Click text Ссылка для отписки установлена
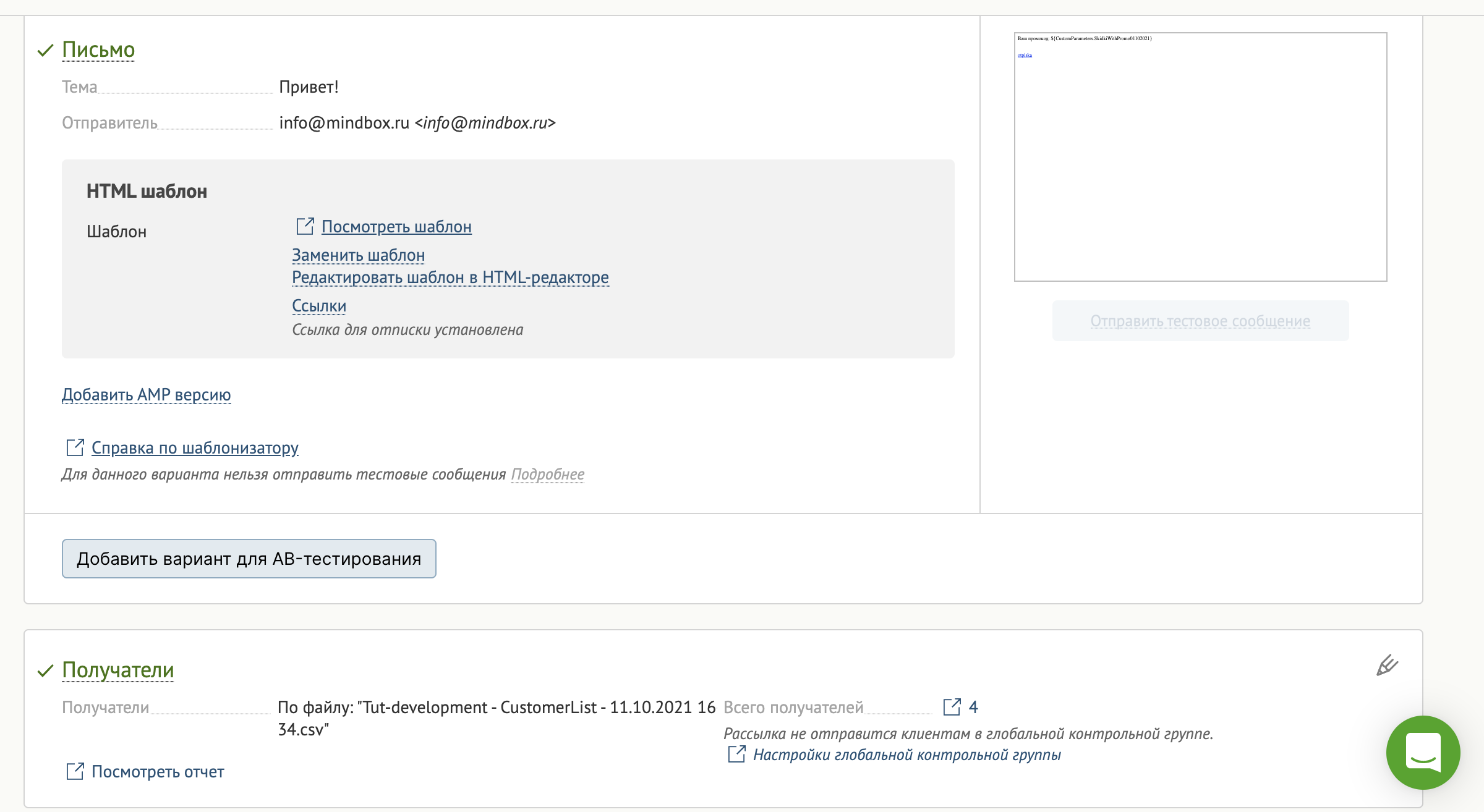Screen dimensions: 1484x812 pyautogui.click(x=407, y=330)
